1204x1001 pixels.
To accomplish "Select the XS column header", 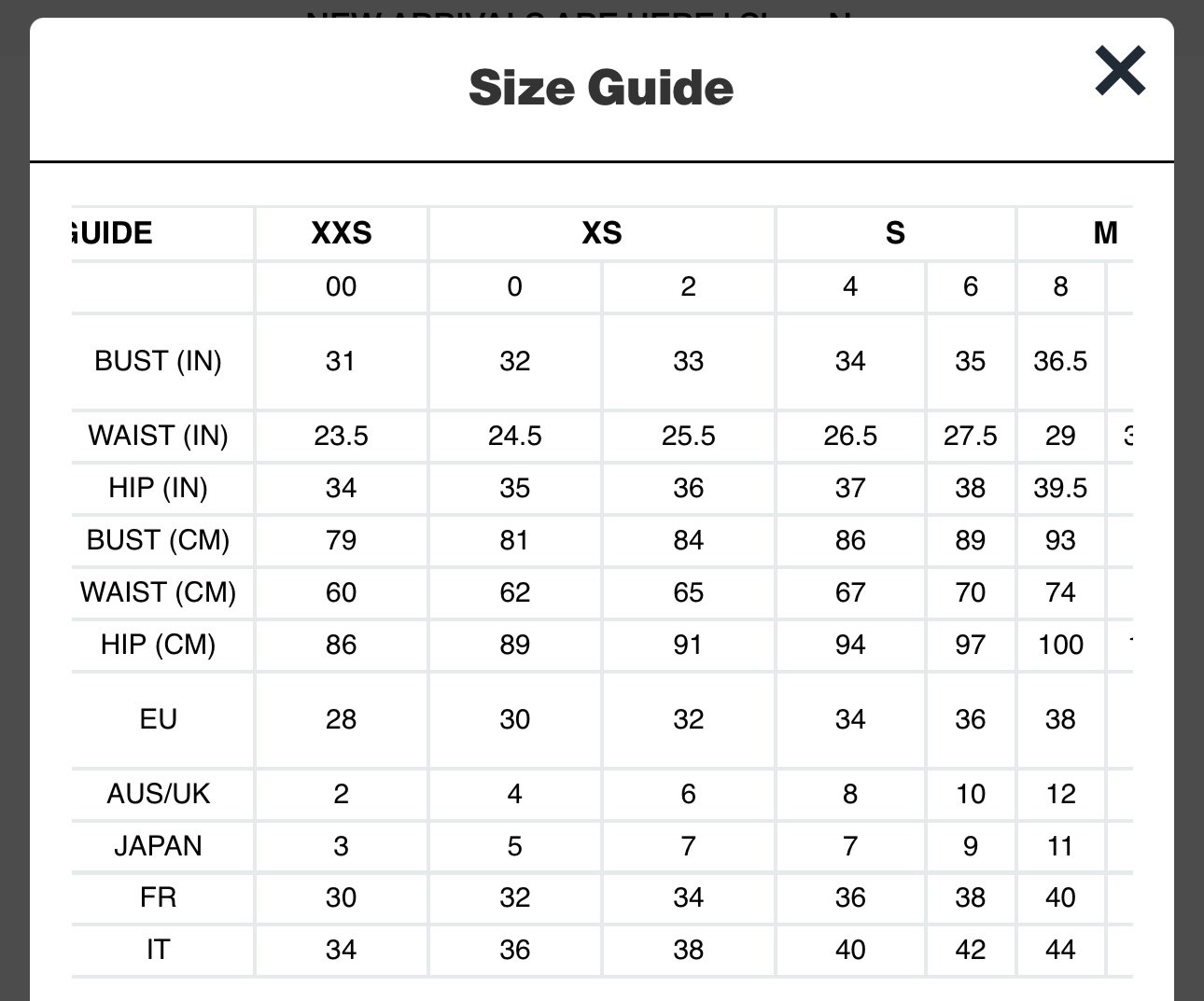I will (602, 232).
